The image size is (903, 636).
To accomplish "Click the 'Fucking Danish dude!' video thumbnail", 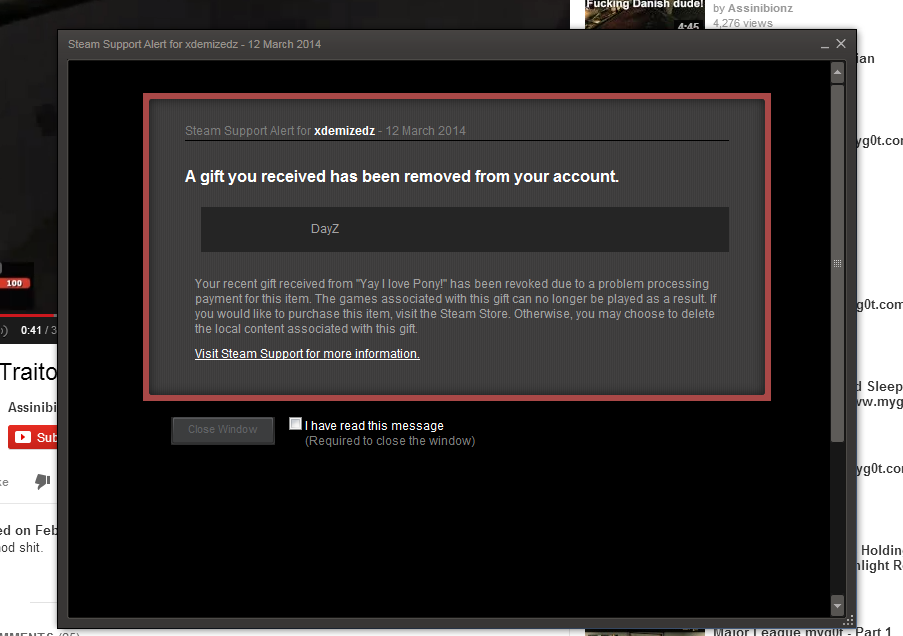I will point(644,14).
